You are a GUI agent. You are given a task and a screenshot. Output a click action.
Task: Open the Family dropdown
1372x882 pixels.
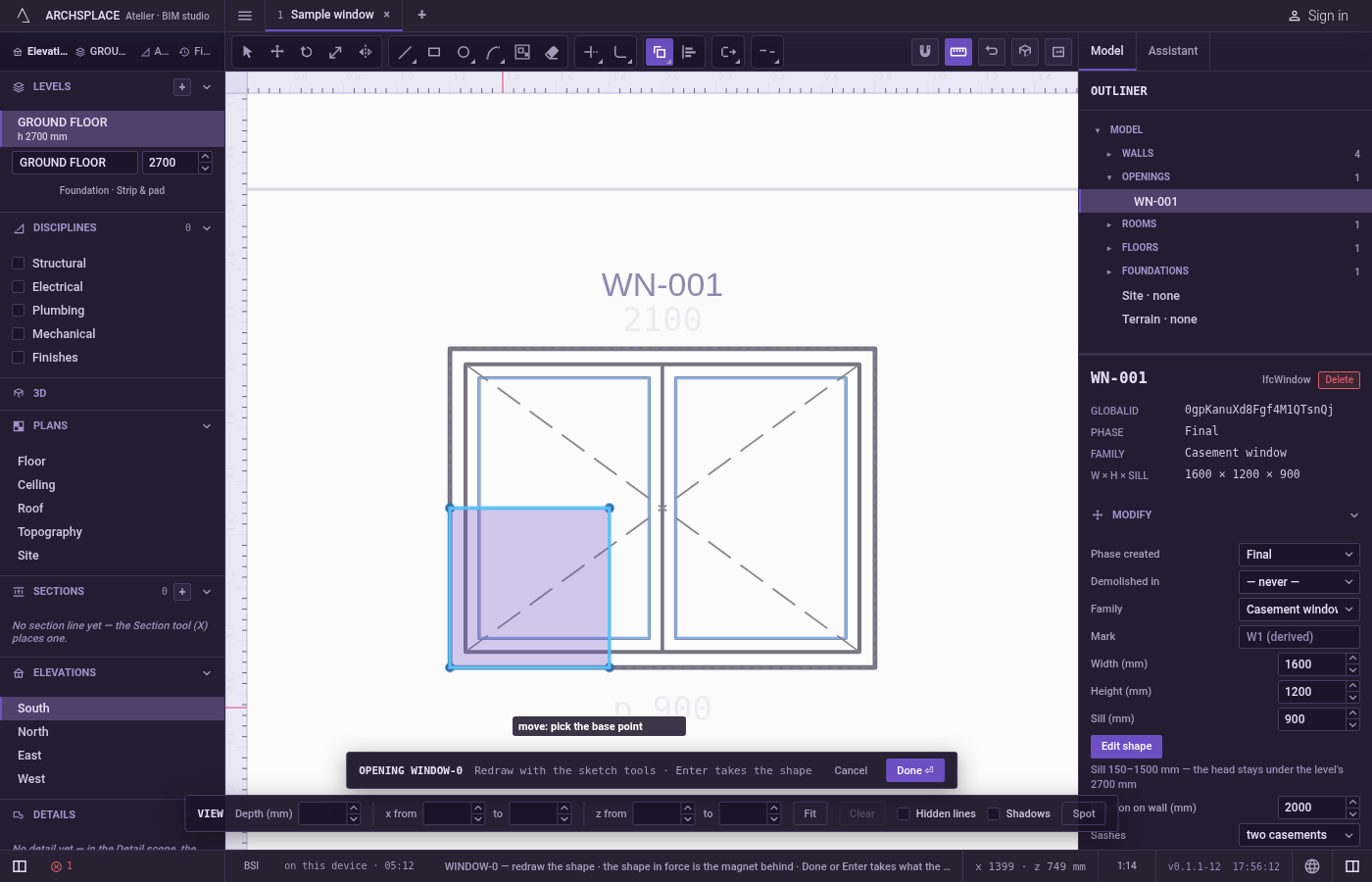click(1298, 610)
